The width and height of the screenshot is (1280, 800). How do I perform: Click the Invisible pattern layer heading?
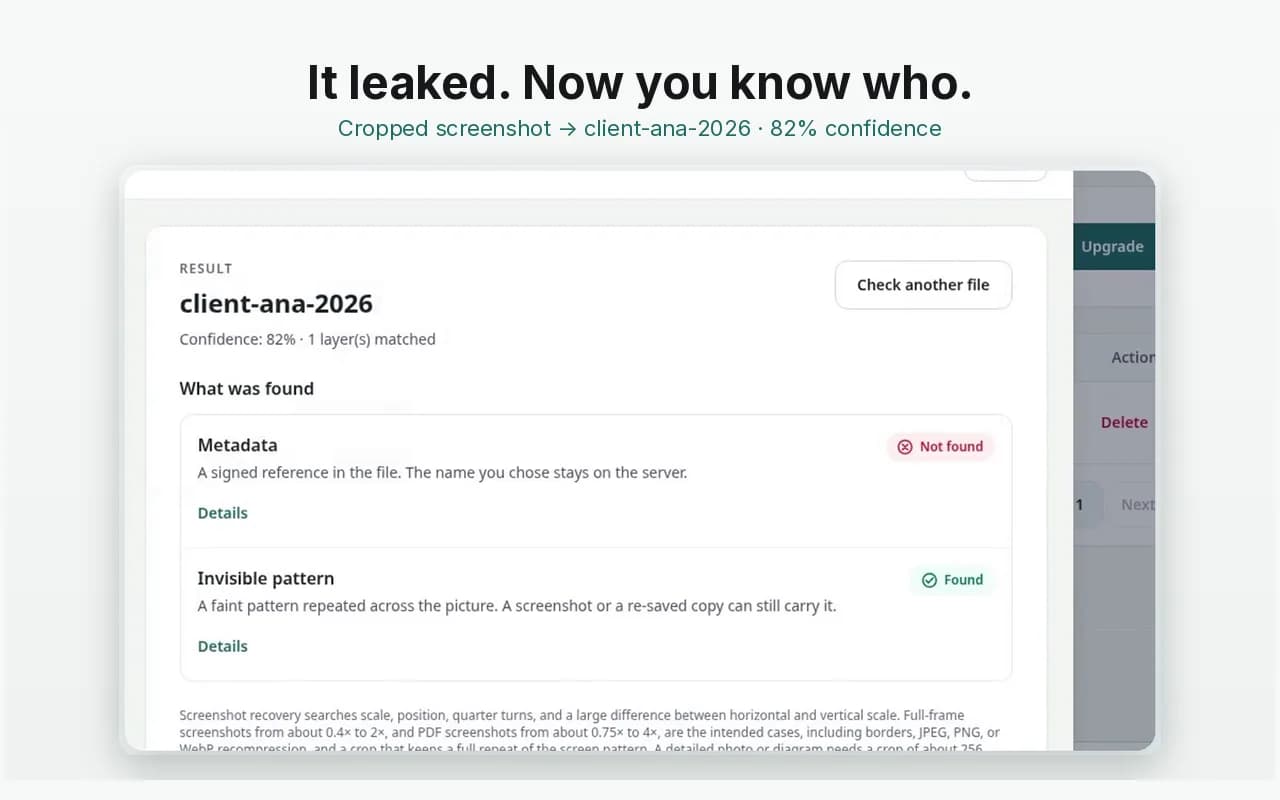point(265,578)
